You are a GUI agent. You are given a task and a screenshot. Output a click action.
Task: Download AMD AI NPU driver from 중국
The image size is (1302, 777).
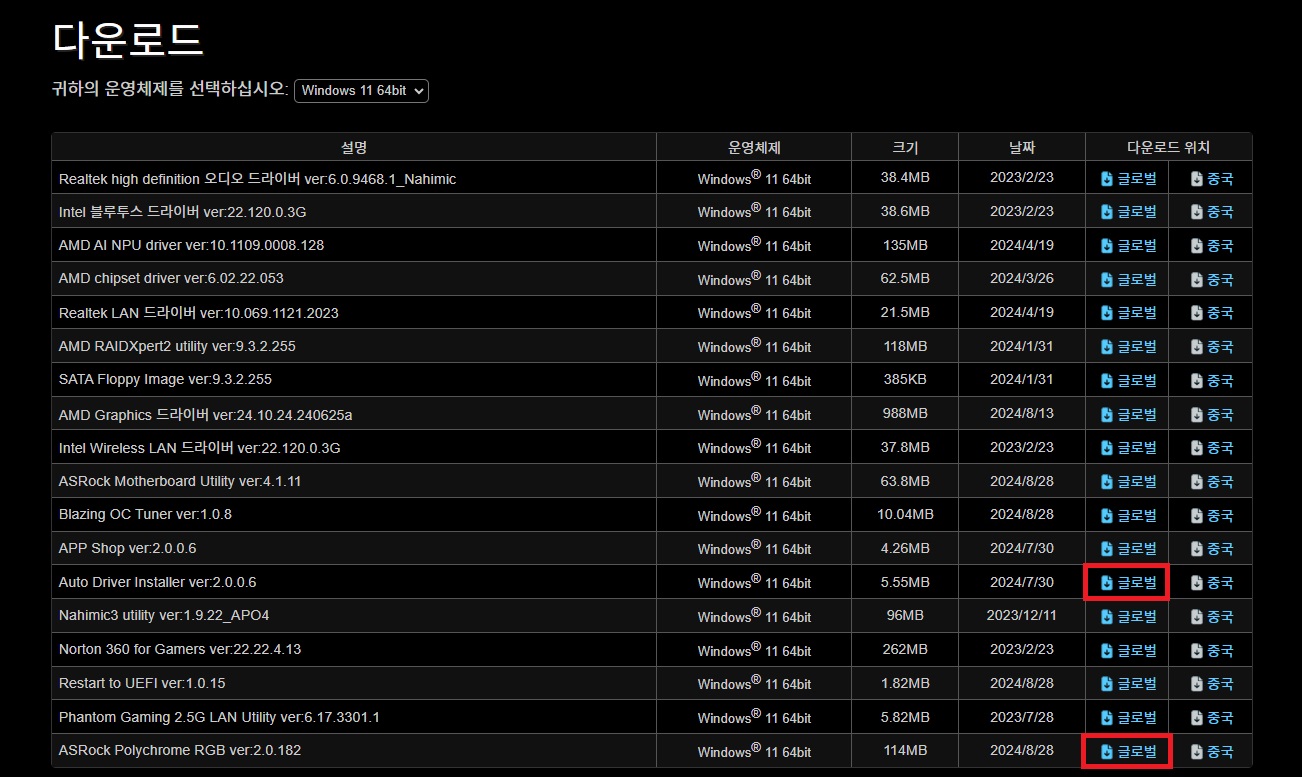pyautogui.click(x=1211, y=246)
